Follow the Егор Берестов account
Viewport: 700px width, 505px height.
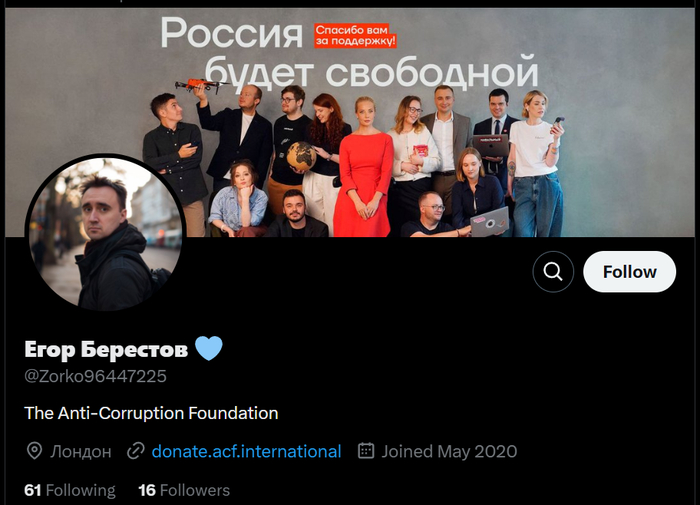pos(629,271)
